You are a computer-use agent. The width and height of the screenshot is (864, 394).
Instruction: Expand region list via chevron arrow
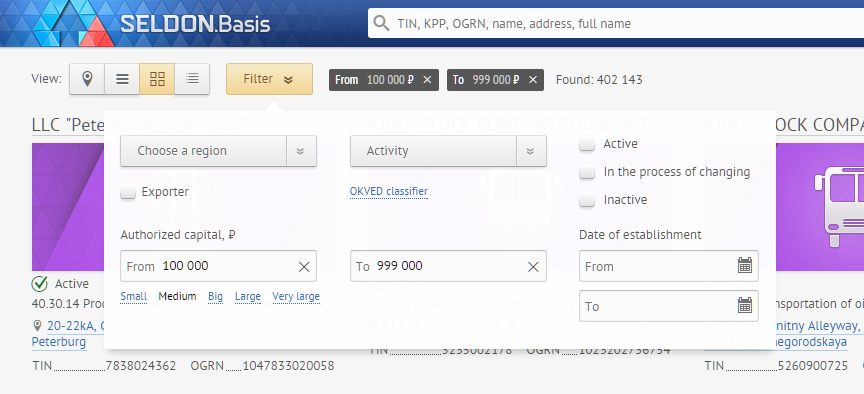pyautogui.click(x=301, y=151)
